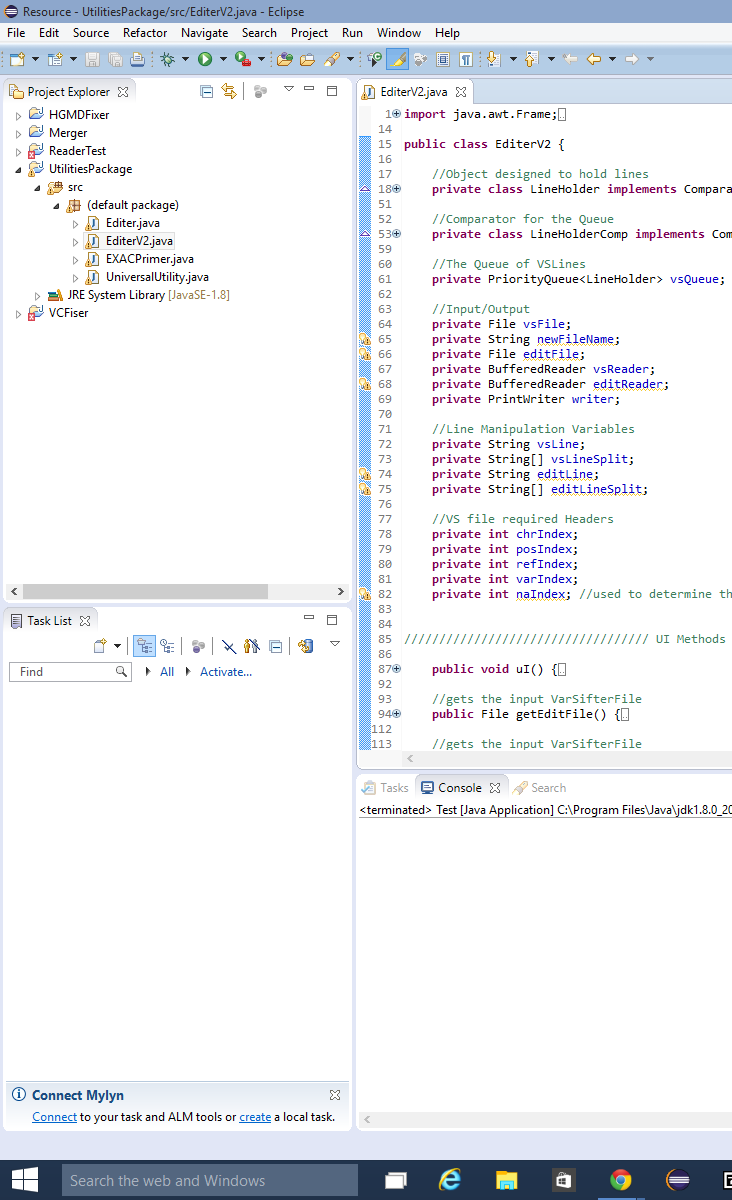Collapse the UtilitiesPackage project
732x1200 pixels.
pos(18,169)
